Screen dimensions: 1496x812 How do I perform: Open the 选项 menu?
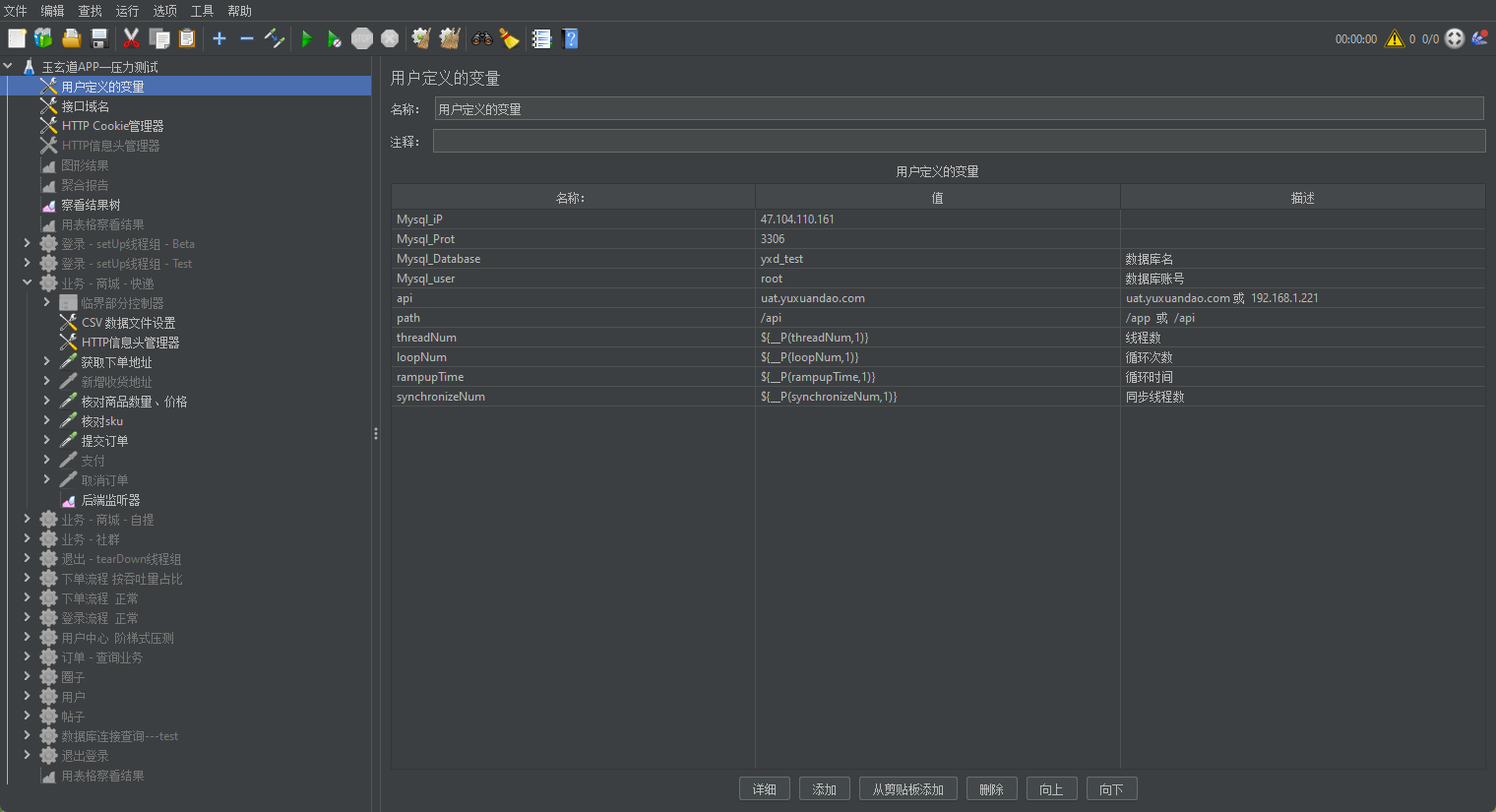pos(164,11)
